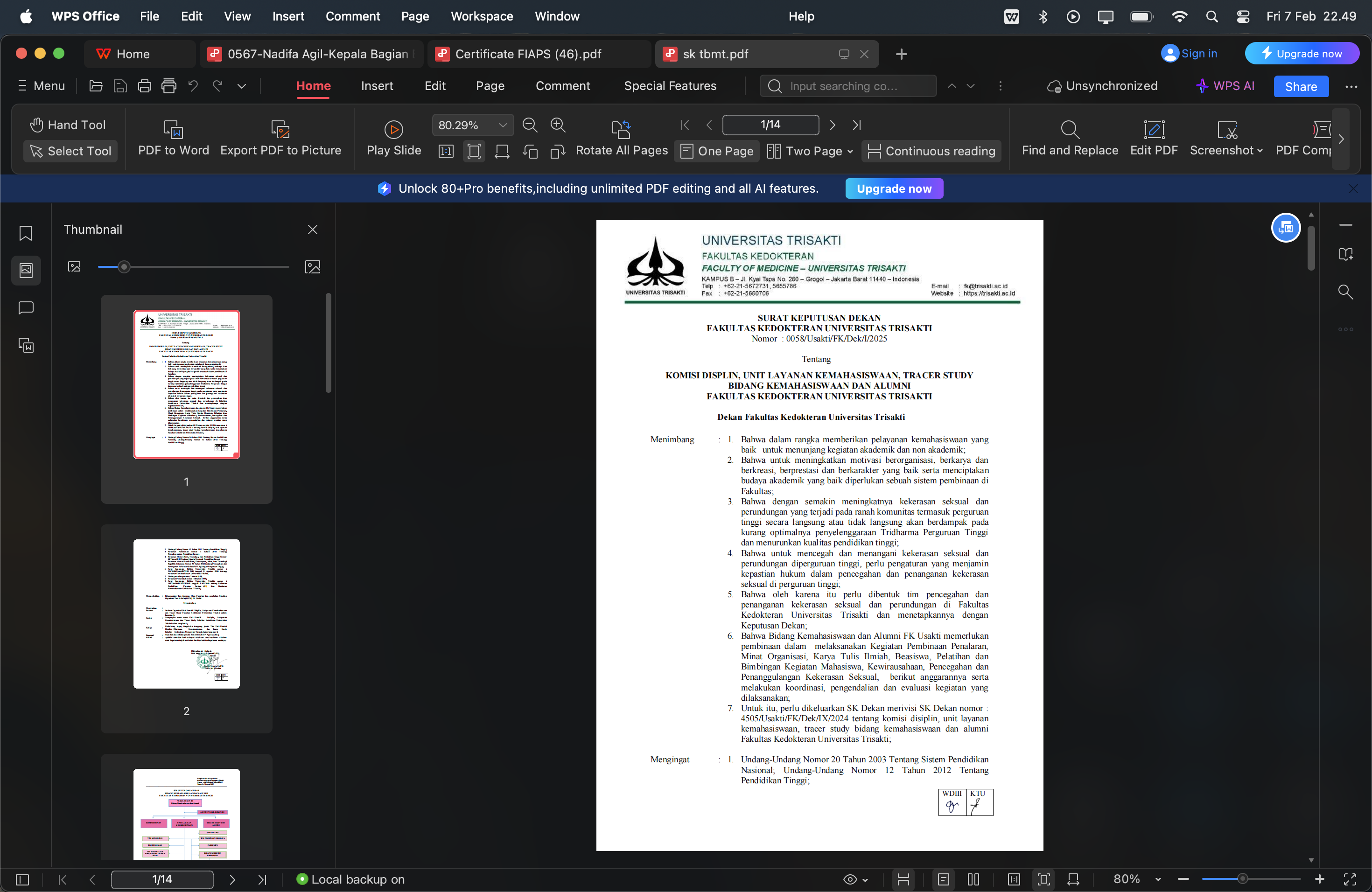Click fullscreen icon in status bar
Viewport: 1372px width, 892px height.
pyautogui.click(x=1350, y=879)
